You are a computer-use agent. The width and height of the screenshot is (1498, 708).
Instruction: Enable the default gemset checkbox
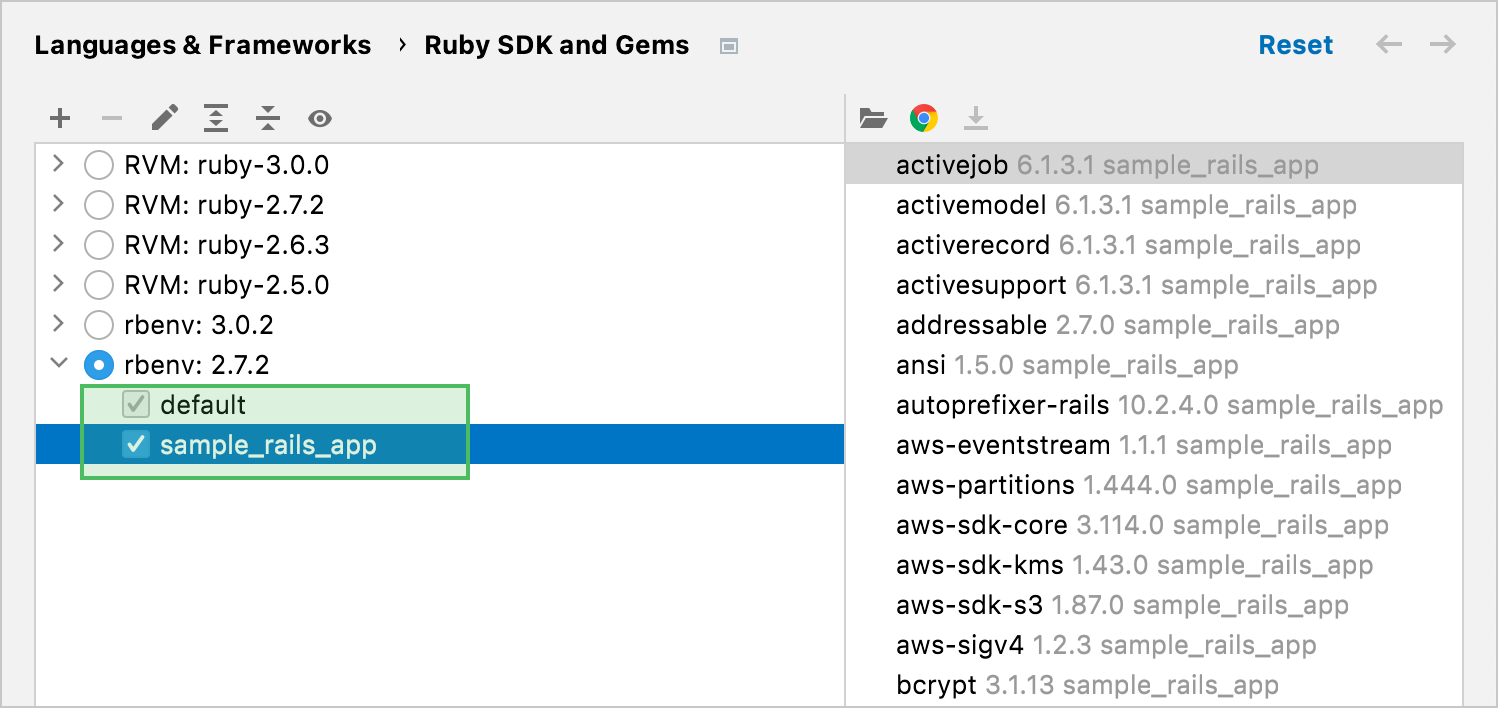pyautogui.click(x=136, y=405)
